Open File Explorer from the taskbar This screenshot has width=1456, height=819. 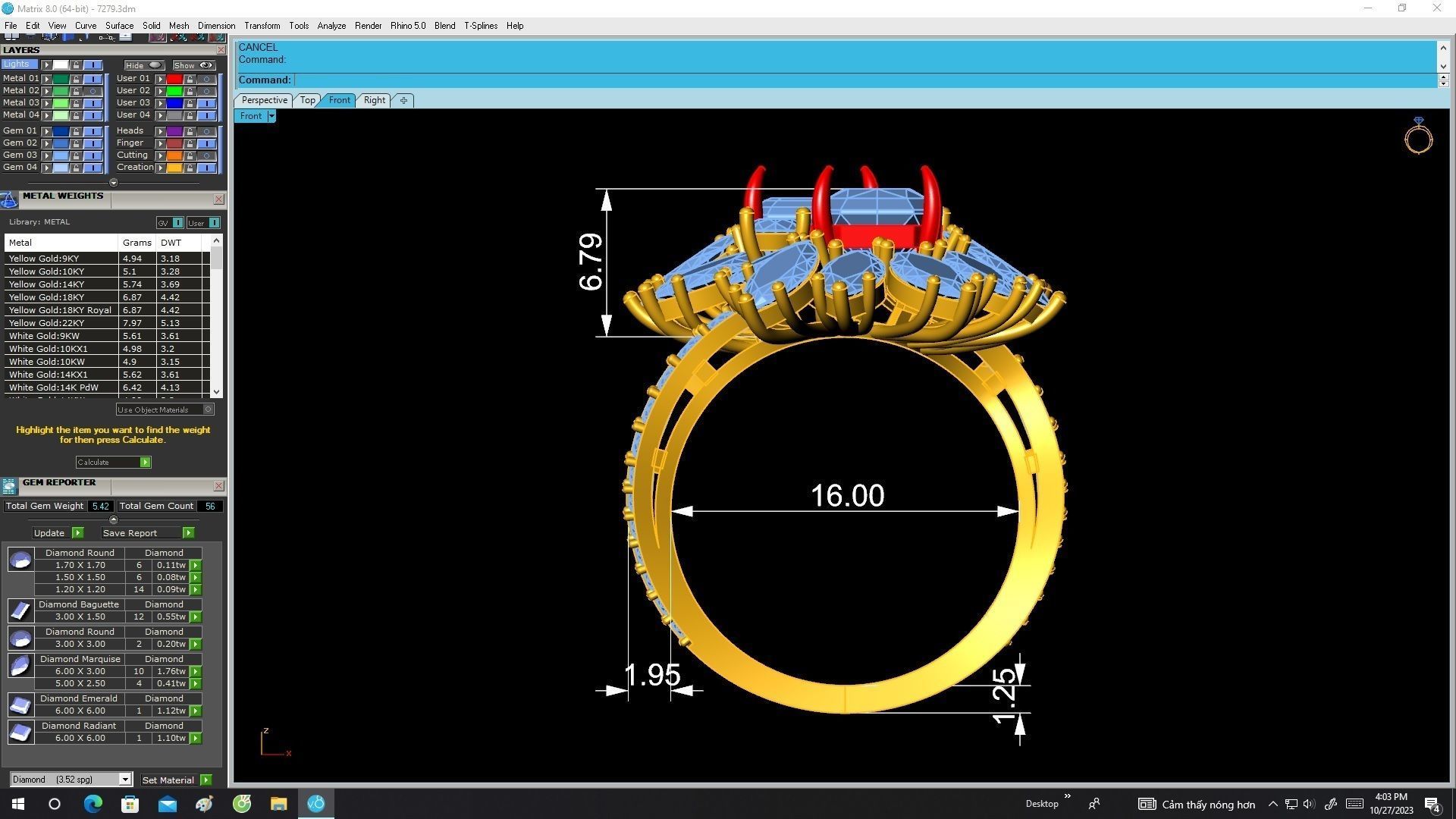278,804
